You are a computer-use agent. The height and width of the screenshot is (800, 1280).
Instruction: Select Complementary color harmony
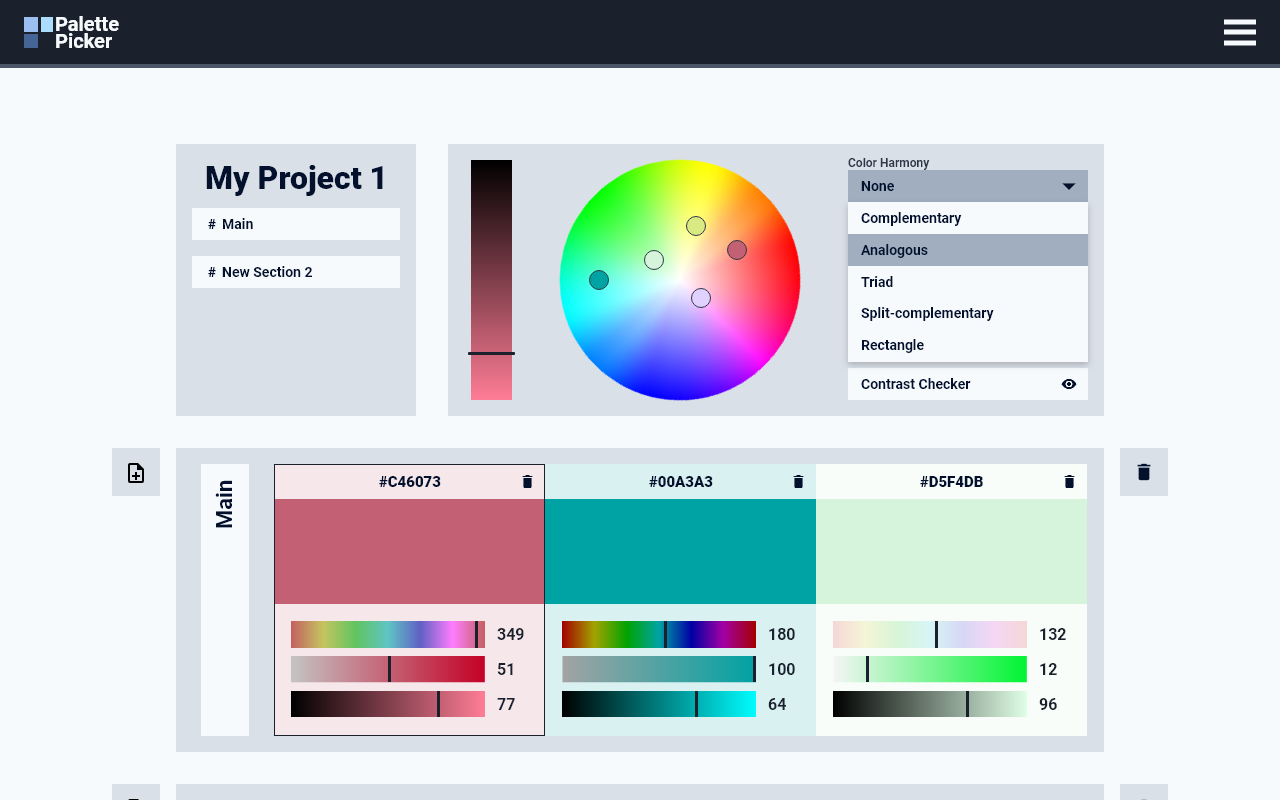tap(911, 218)
